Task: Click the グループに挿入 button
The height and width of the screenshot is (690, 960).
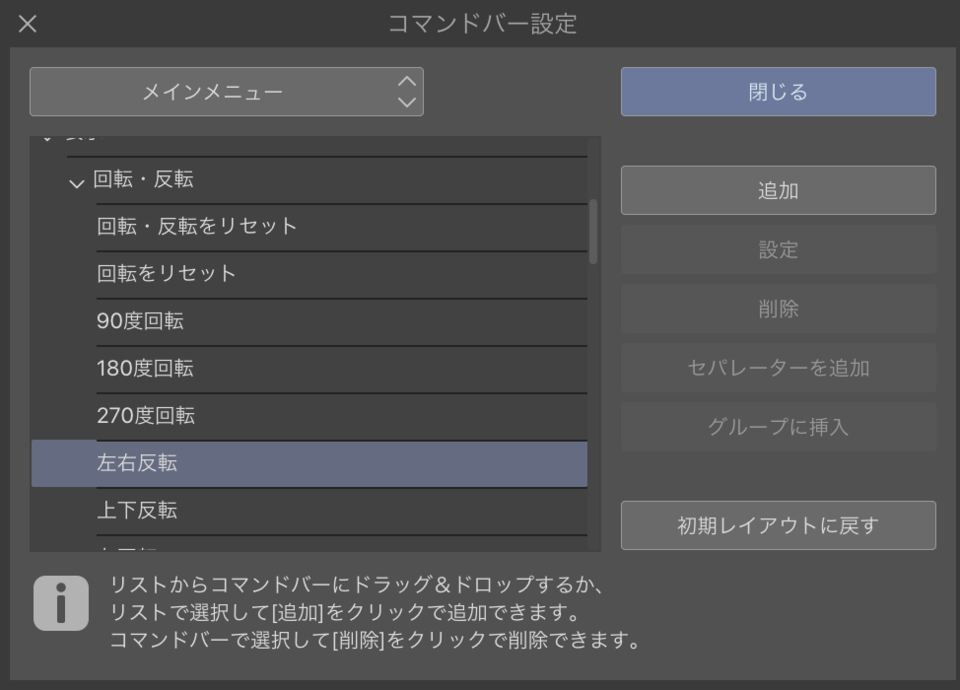Action: point(778,427)
